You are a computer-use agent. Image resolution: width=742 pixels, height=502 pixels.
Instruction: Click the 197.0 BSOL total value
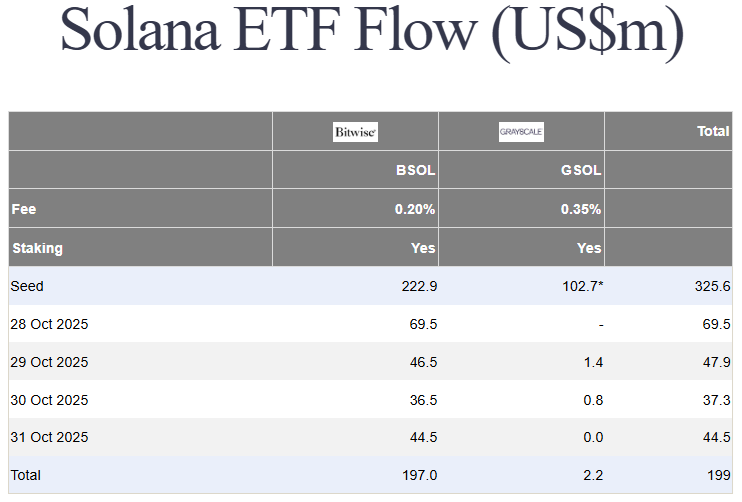coord(419,475)
